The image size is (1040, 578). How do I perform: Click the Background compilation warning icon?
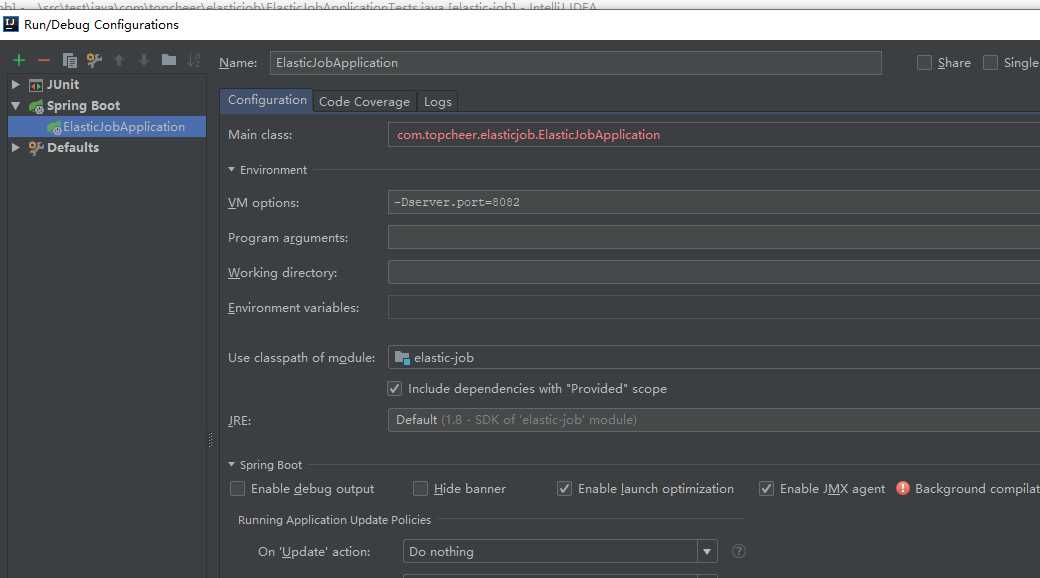tap(902, 488)
